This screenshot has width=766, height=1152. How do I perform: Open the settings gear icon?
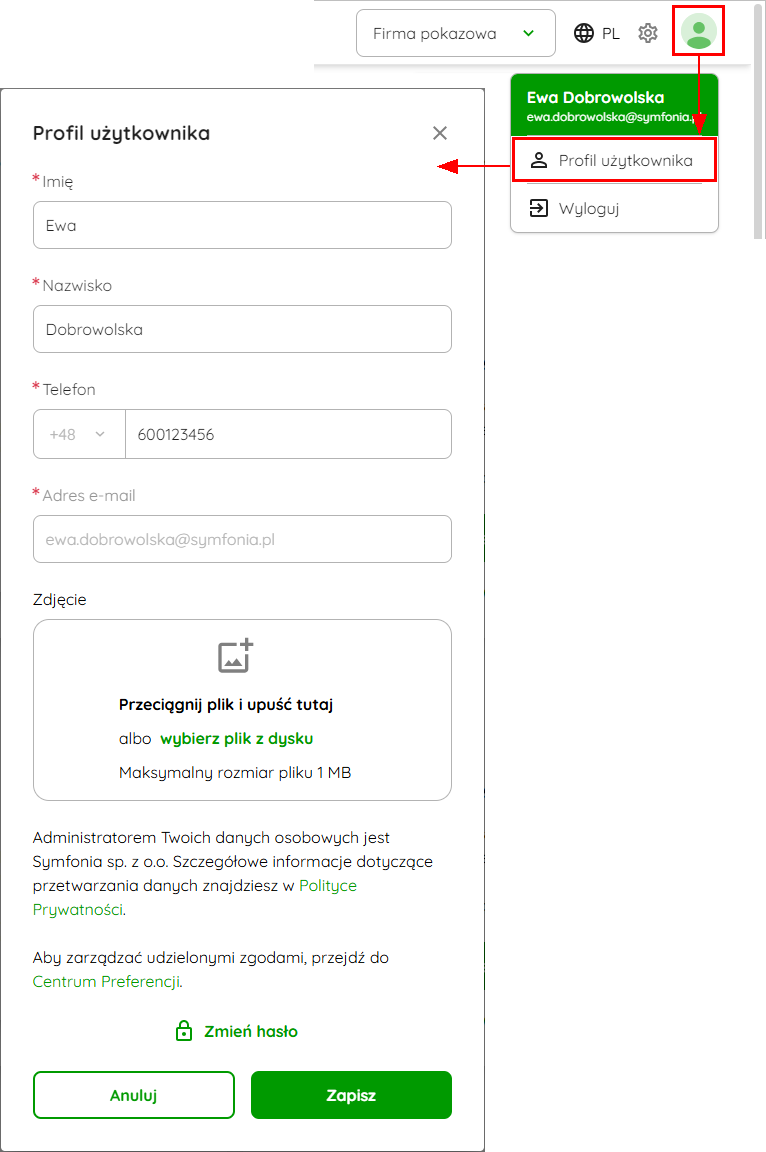pyautogui.click(x=648, y=33)
